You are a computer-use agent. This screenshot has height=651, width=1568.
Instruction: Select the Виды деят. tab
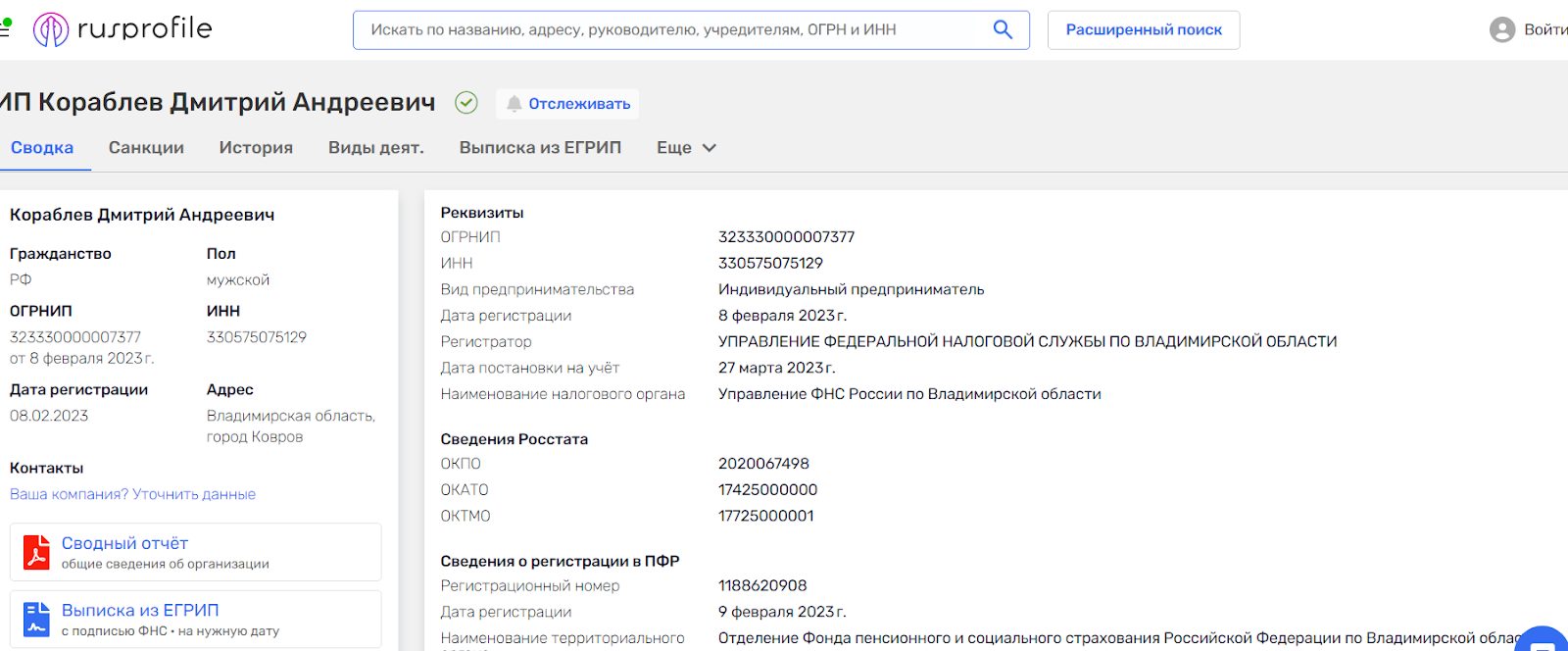[376, 148]
